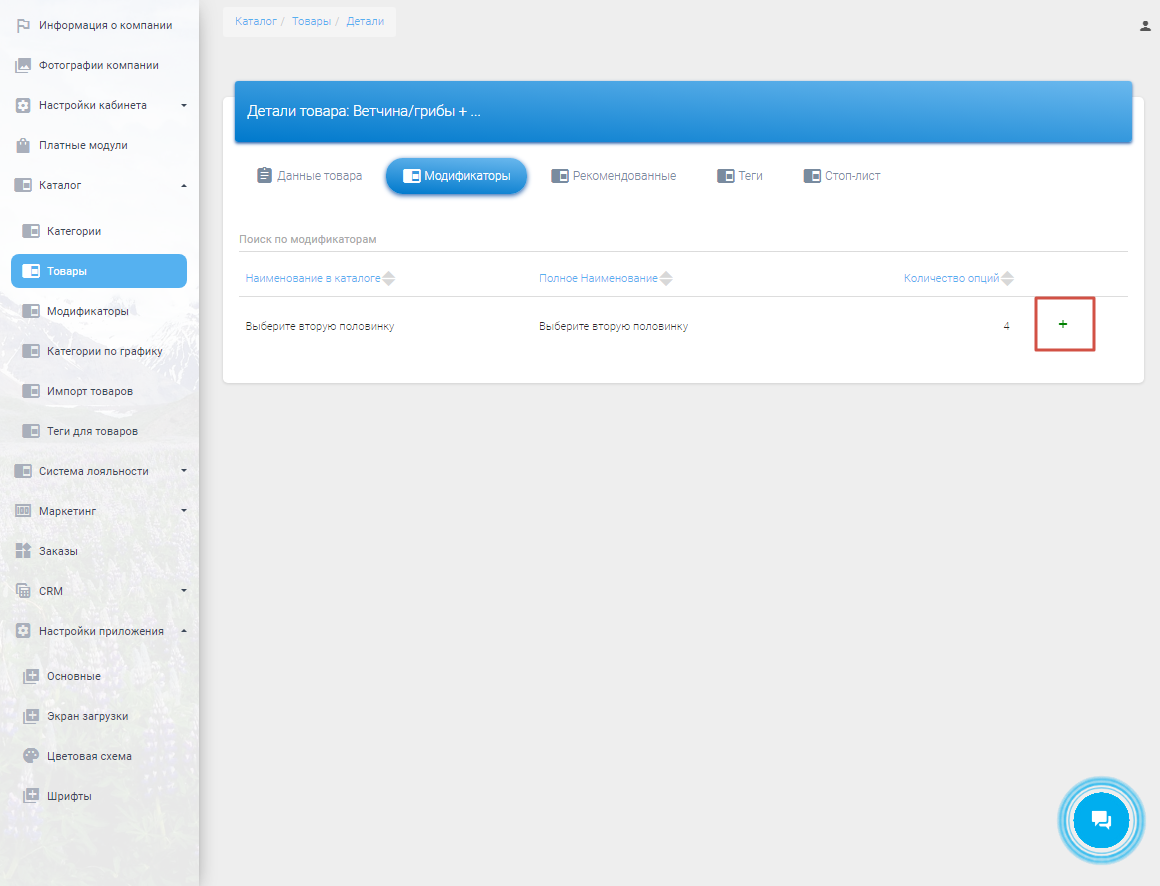Collapse the Каталог section
1160x886 pixels.
click(x=183, y=185)
